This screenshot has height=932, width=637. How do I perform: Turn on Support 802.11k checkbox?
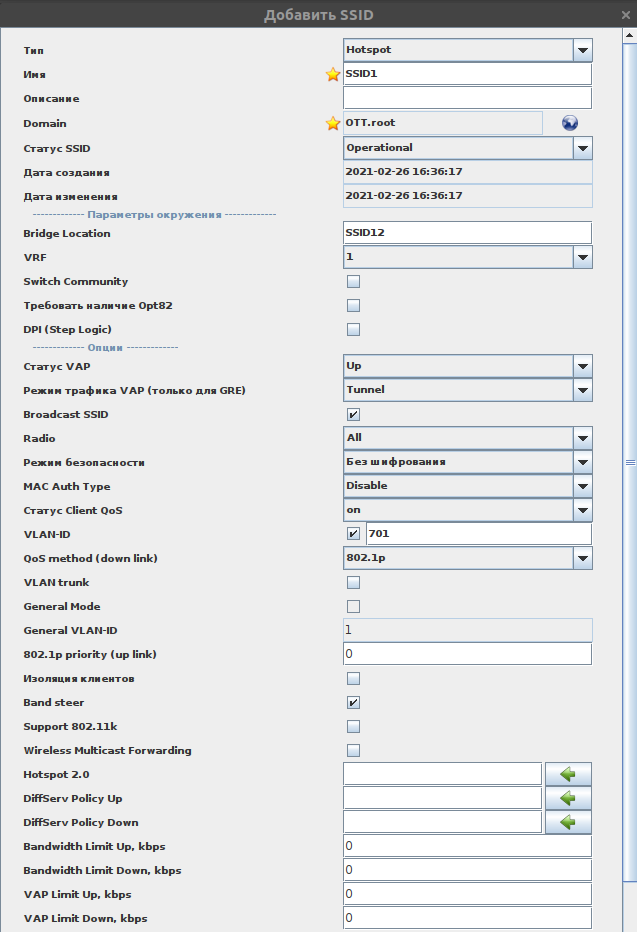[353, 727]
